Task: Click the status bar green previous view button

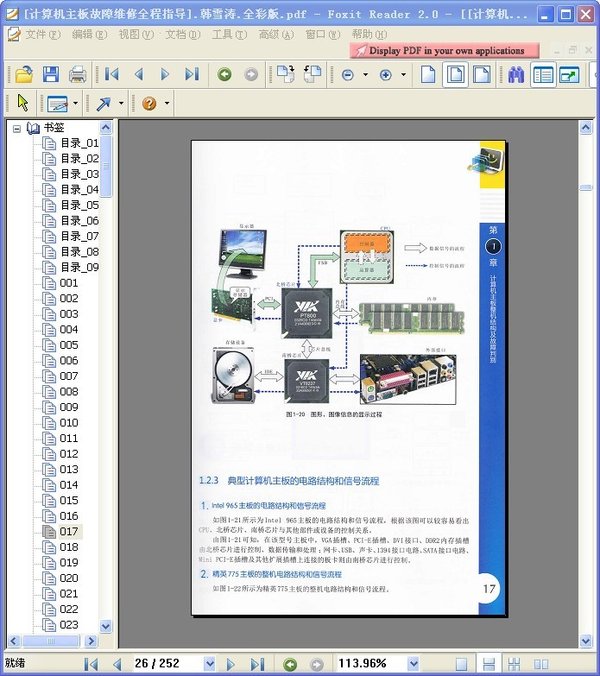Action: coord(290,664)
